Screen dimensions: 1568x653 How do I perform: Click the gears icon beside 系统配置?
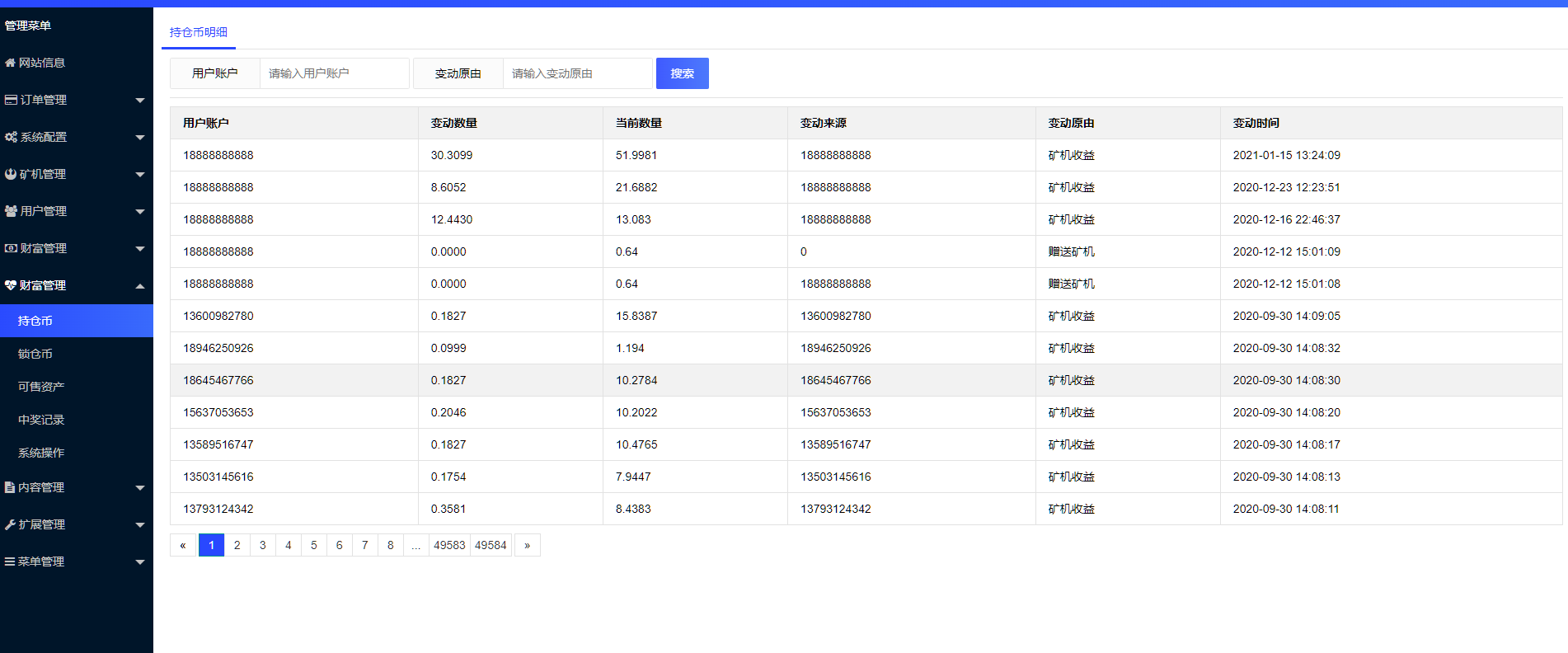point(11,137)
